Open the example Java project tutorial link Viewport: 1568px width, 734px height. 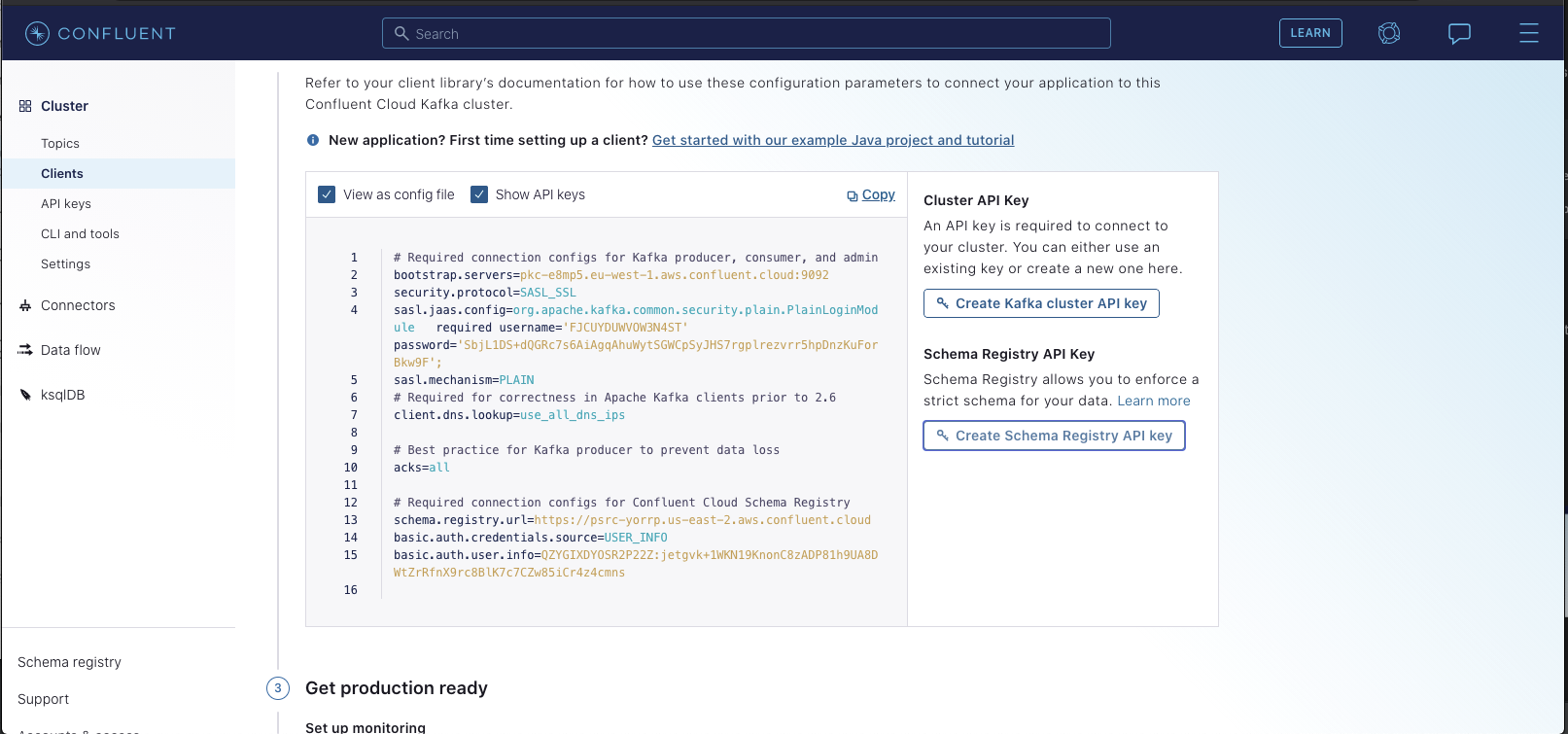click(x=833, y=140)
